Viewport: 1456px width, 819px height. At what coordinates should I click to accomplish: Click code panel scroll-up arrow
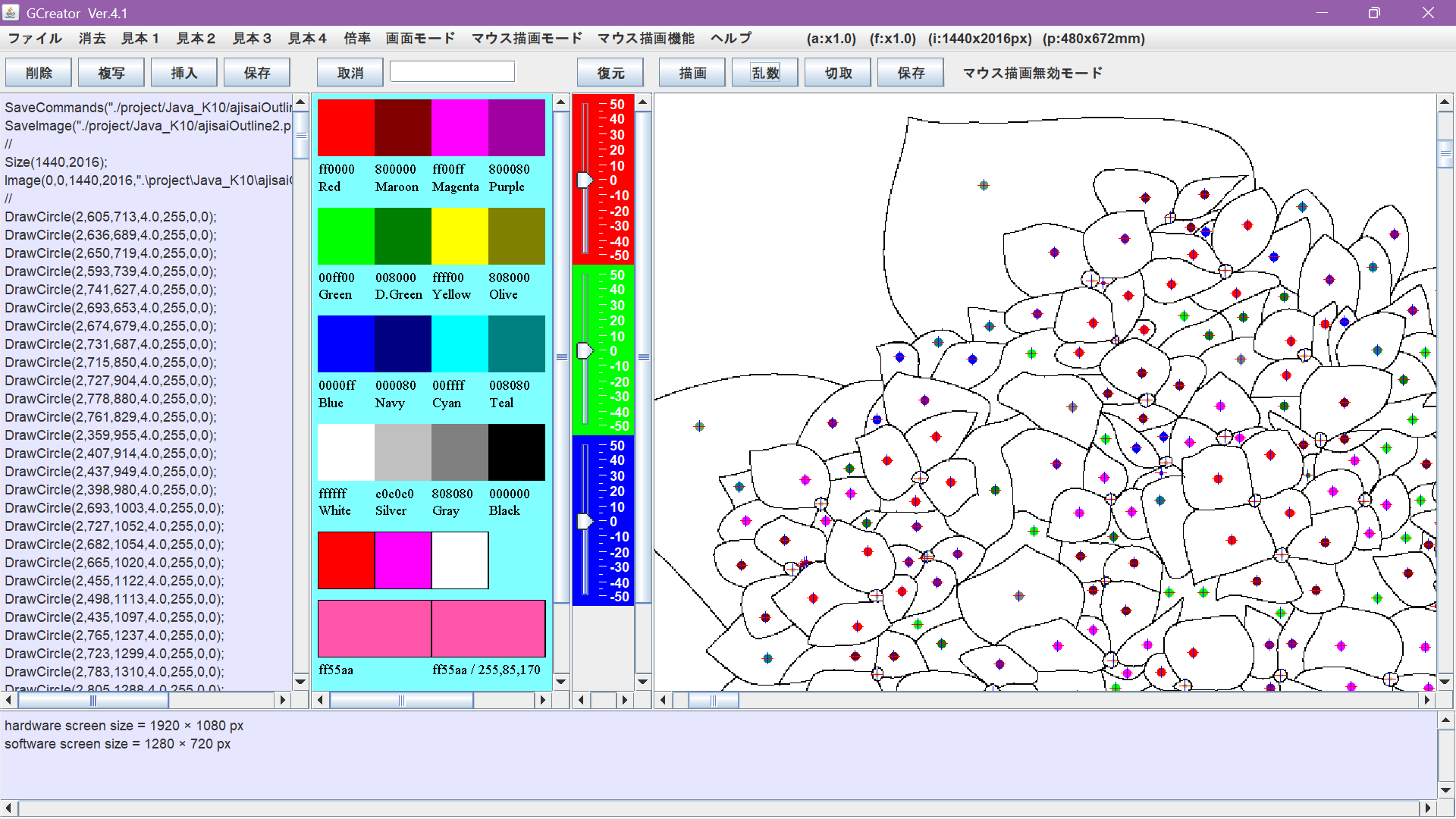(x=300, y=102)
